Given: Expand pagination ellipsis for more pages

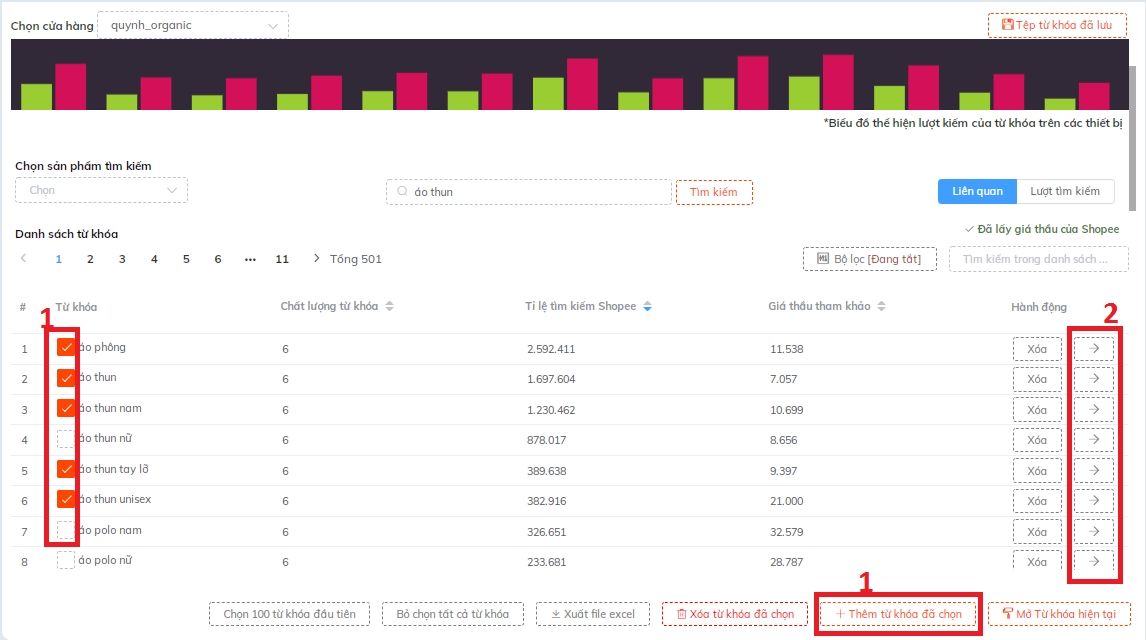Looking at the screenshot, I should [250, 259].
